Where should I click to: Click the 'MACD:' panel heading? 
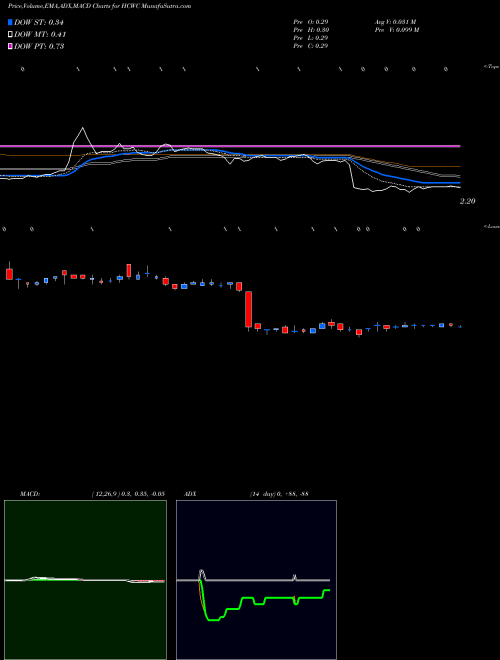click(x=29, y=493)
